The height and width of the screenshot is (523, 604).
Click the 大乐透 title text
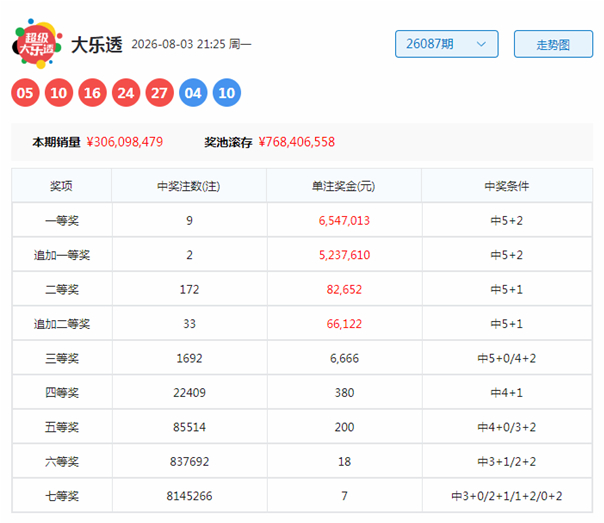pos(97,45)
